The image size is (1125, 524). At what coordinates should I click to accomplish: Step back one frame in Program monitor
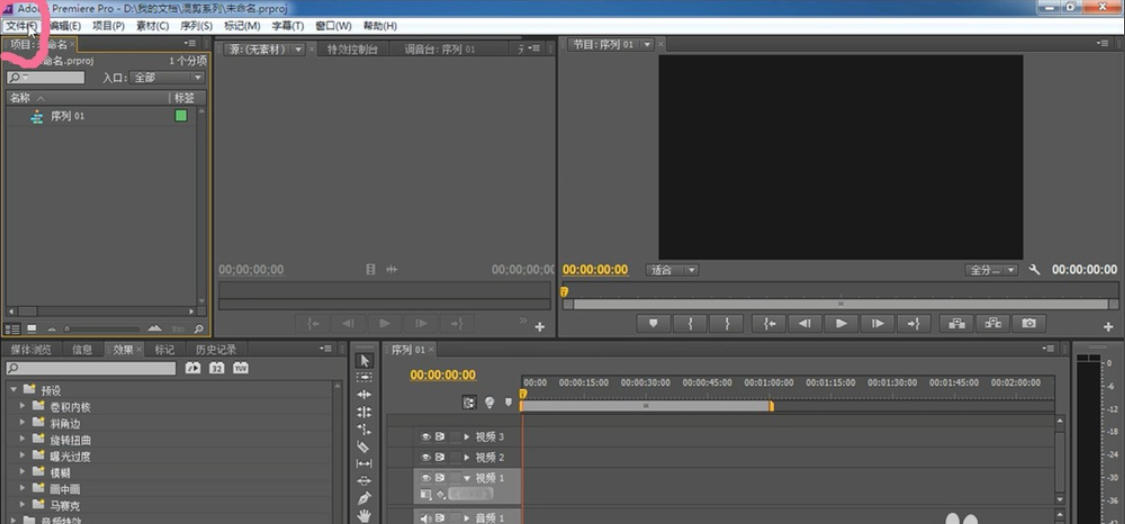point(805,323)
